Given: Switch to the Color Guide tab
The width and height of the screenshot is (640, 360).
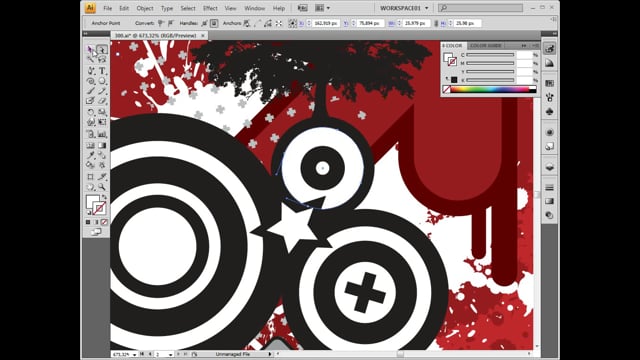Looking at the screenshot, I should tap(486, 45).
